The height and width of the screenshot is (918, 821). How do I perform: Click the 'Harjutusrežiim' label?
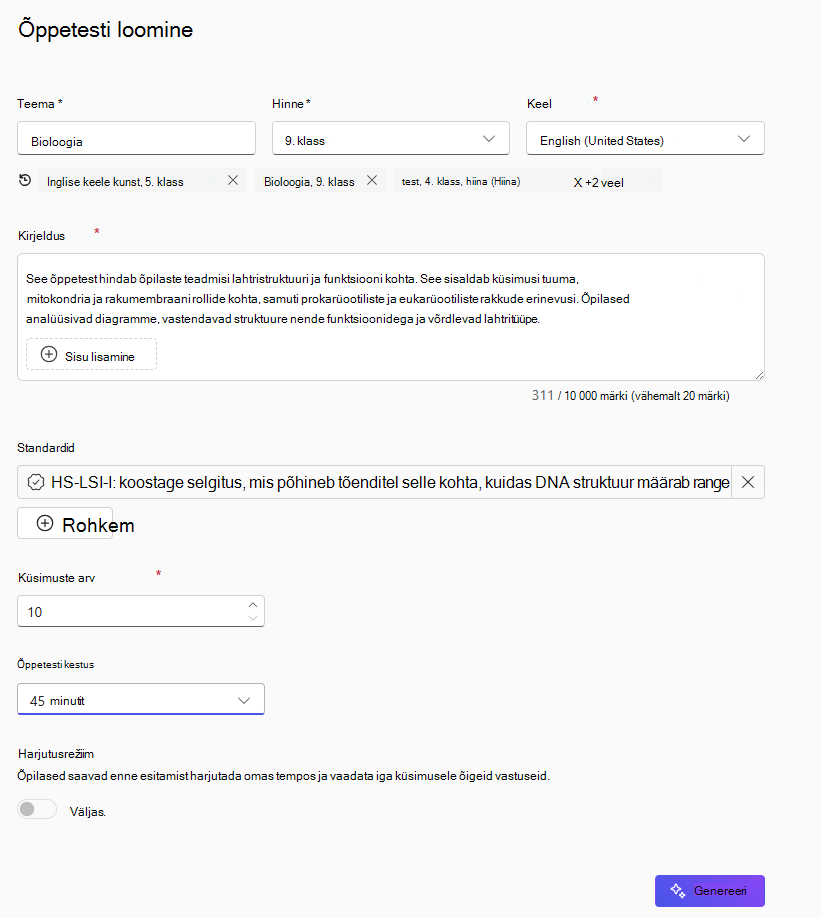point(56,753)
